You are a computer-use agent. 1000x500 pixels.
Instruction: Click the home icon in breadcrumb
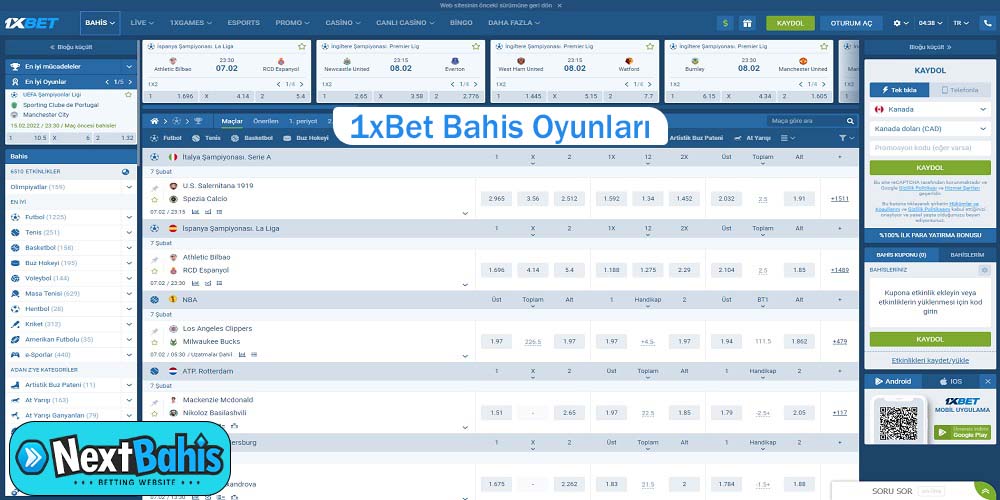coord(154,121)
